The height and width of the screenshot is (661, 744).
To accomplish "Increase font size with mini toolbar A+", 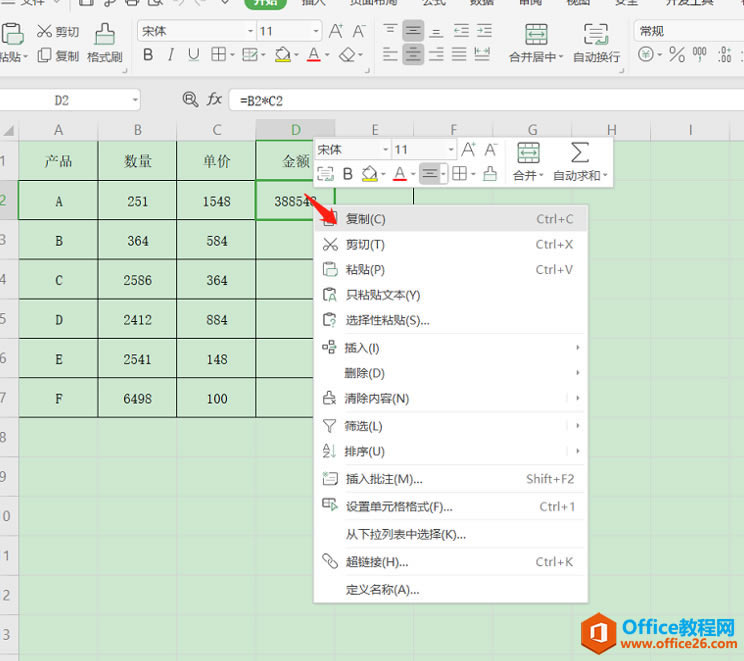I will pyautogui.click(x=469, y=150).
